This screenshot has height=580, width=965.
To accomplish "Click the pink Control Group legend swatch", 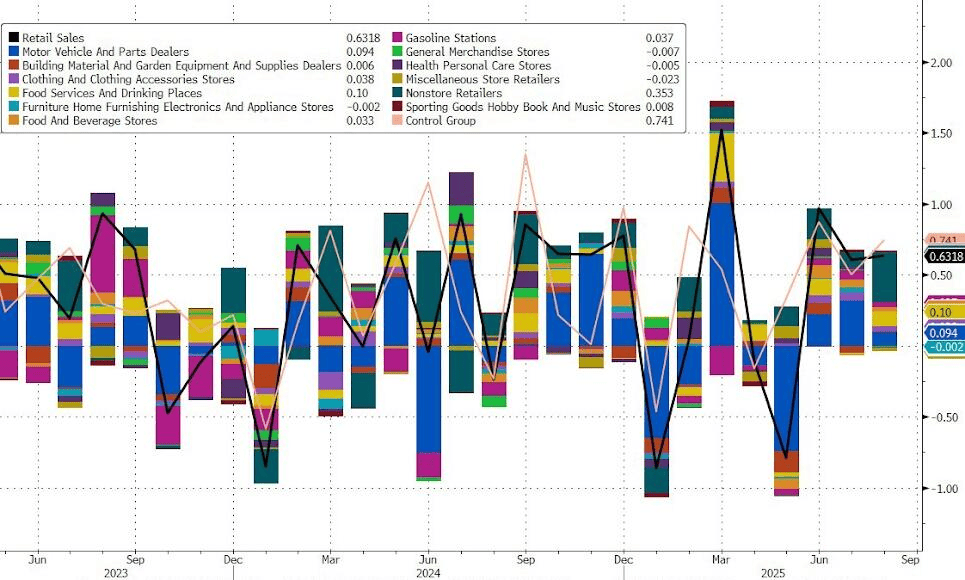I will tap(399, 121).
